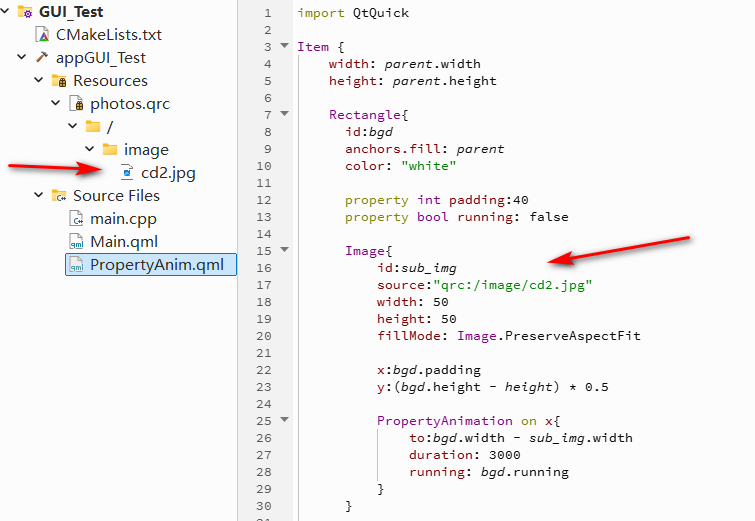Collapse the Resources folder chevron
Screen dimensions: 755x521
click(x=39, y=79)
